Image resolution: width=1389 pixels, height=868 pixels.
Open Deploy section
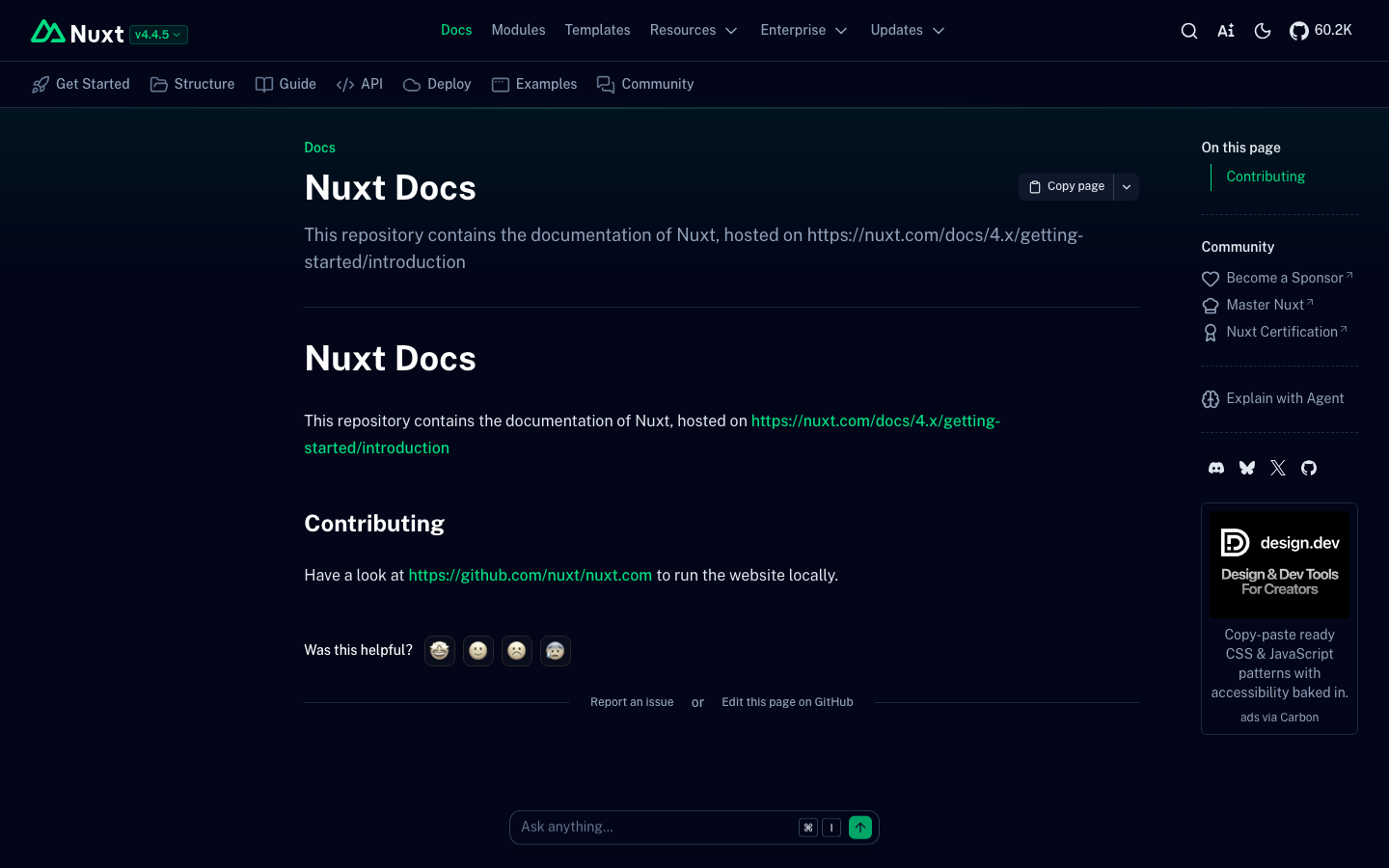437,85
